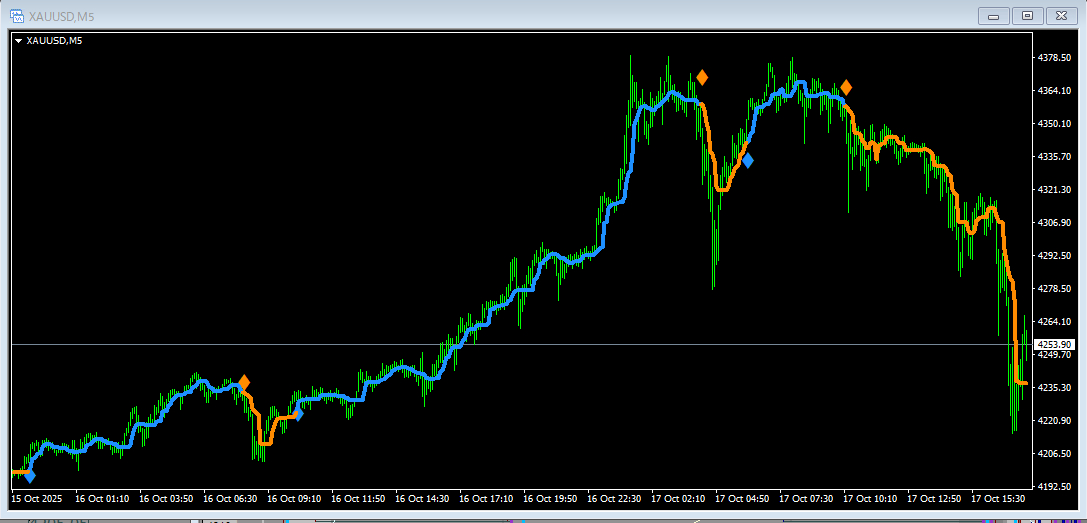Click the chart icon in the title bar
The width and height of the screenshot is (1087, 523).
pos(16,15)
